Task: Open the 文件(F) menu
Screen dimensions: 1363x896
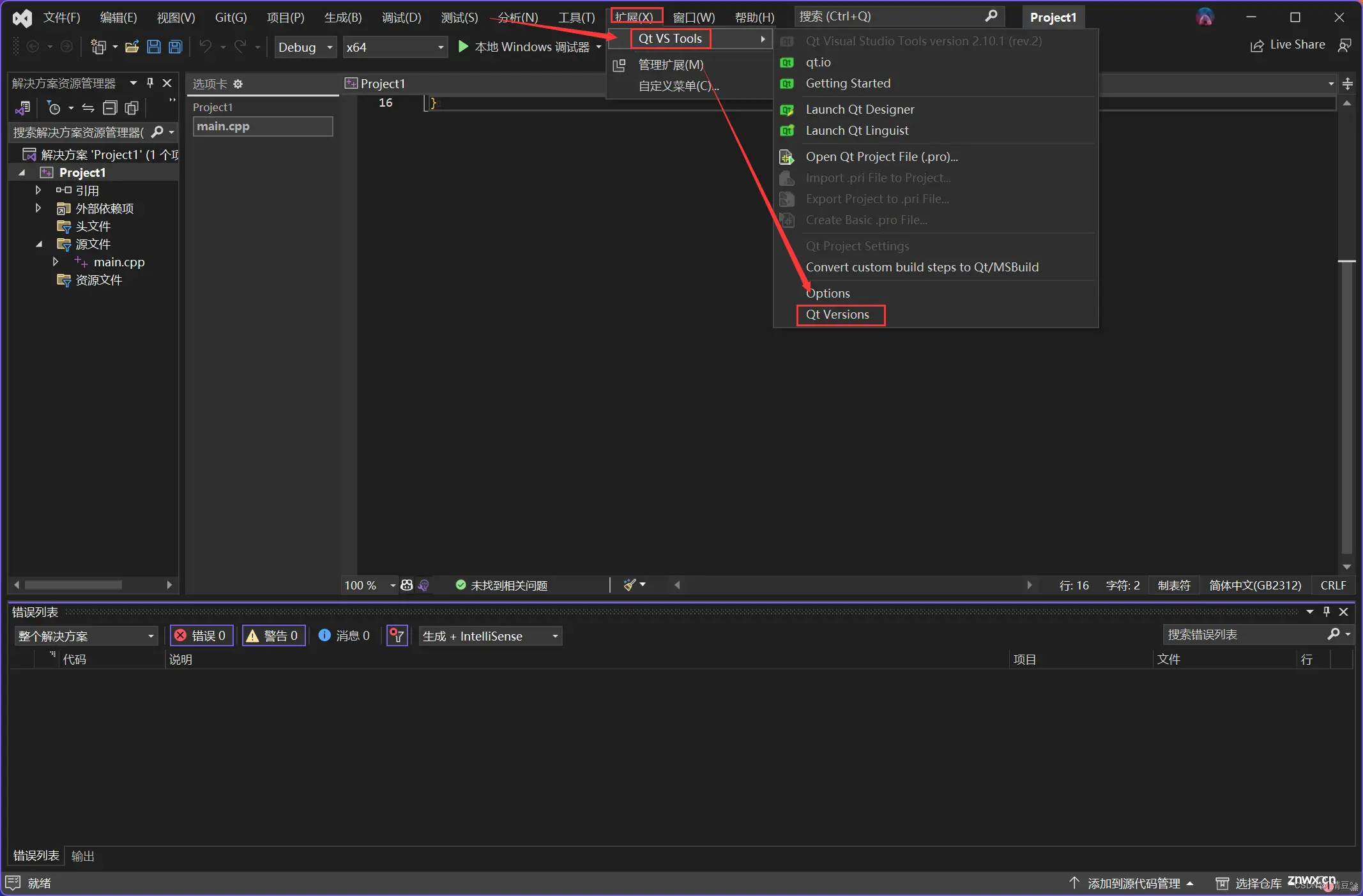Action: pyautogui.click(x=62, y=17)
